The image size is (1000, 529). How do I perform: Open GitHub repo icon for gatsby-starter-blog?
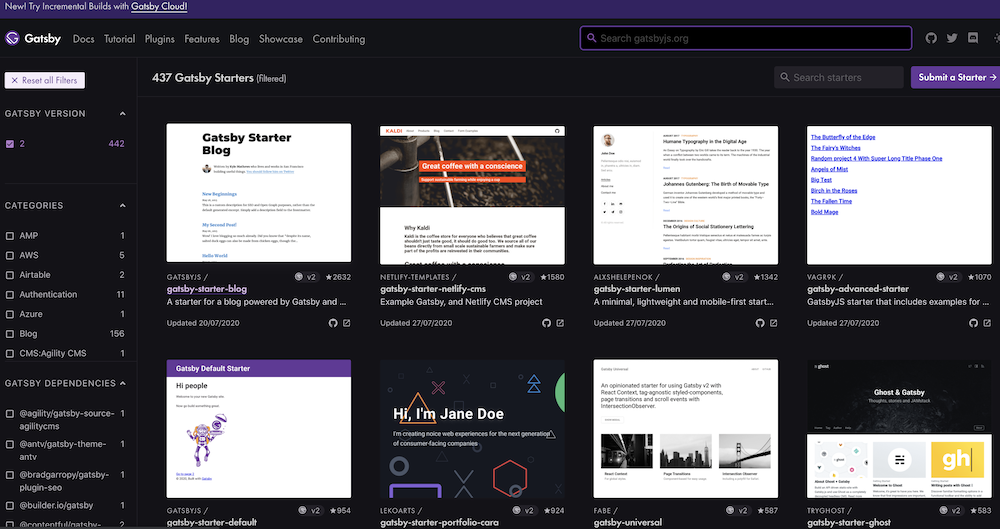[x=333, y=323]
